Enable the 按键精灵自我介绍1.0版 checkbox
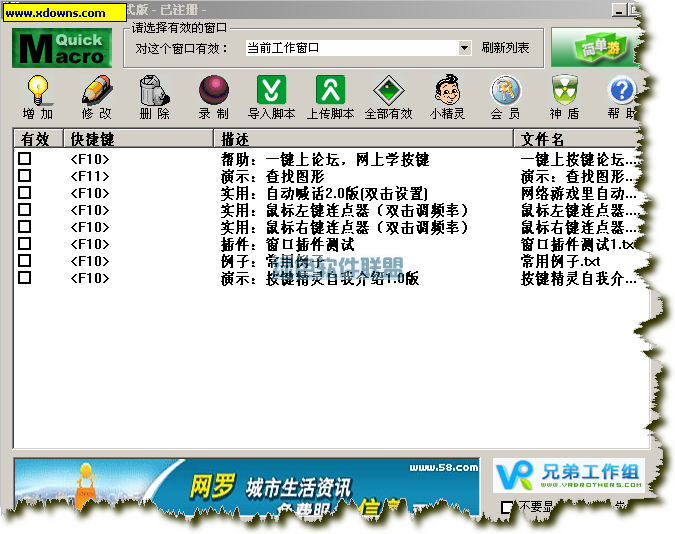Screen dimensions: 675x534 (25, 278)
